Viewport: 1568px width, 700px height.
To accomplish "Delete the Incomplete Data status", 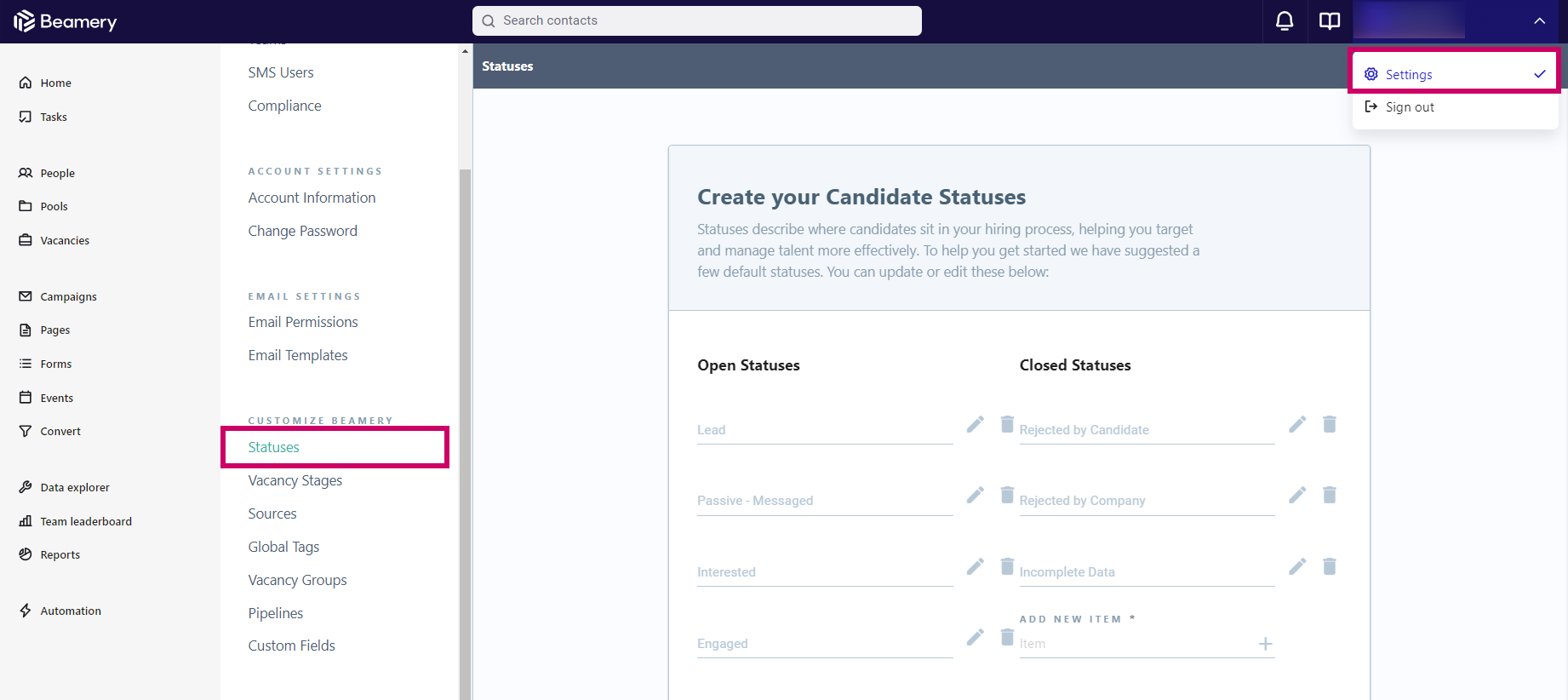I will (1330, 566).
